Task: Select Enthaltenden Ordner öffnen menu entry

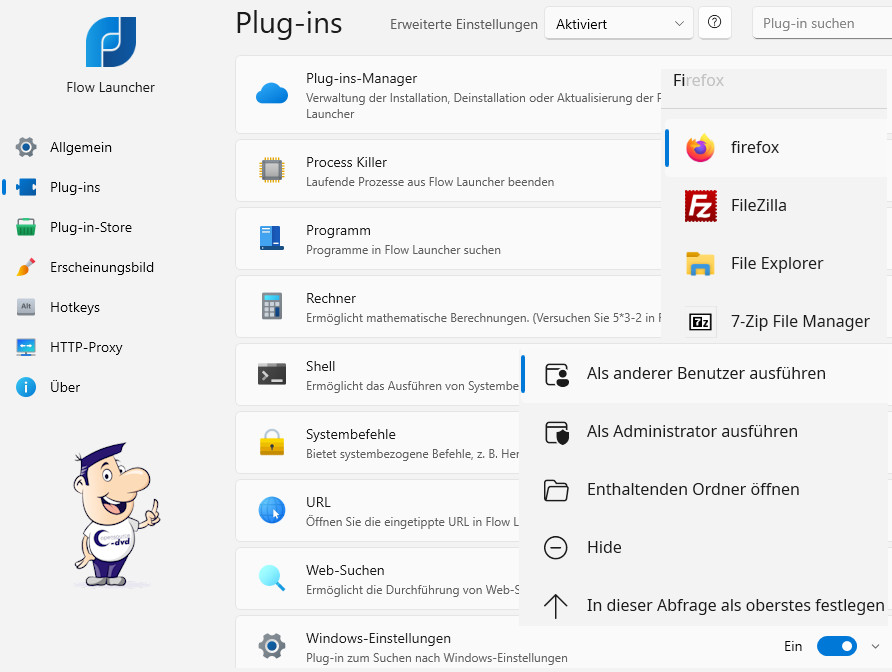Action: tap(692, 490)
